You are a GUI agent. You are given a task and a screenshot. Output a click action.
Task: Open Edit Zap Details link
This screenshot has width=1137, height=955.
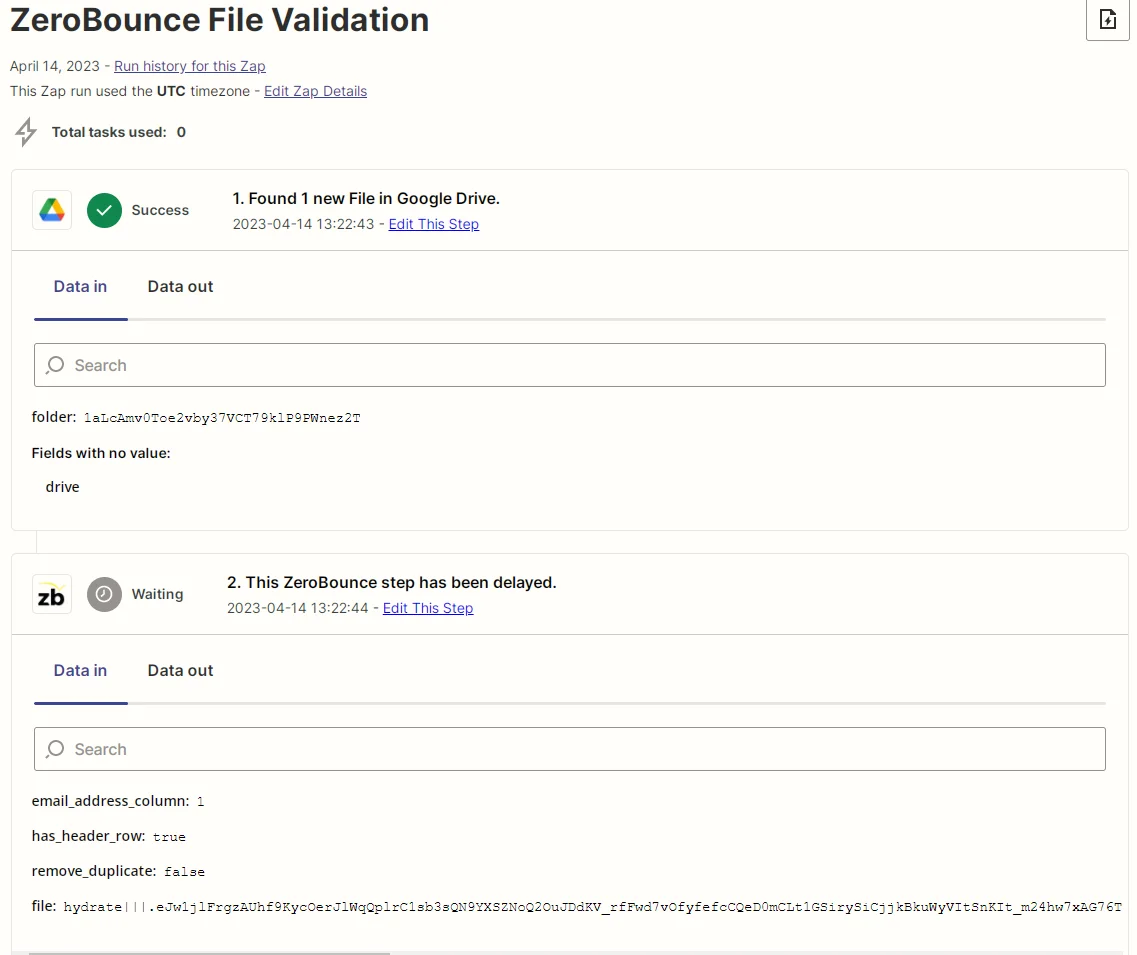click(315, 91)
